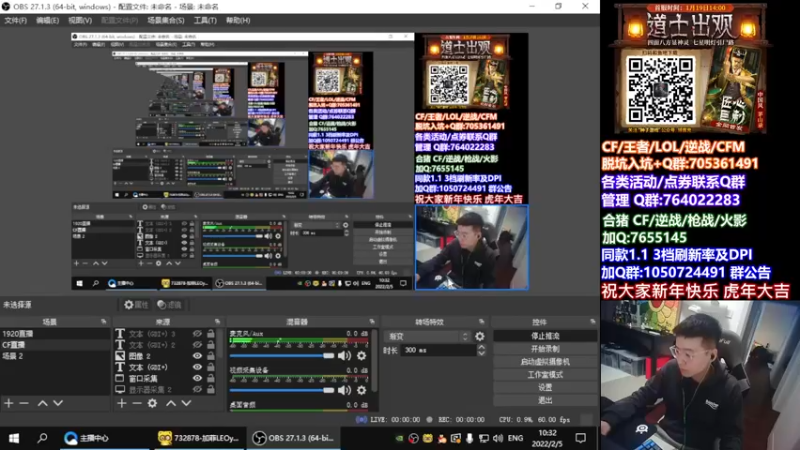Show the 文本 (GDI+) 3 source via eye
This screenshot has height=450, width=800.
(197, 334)
